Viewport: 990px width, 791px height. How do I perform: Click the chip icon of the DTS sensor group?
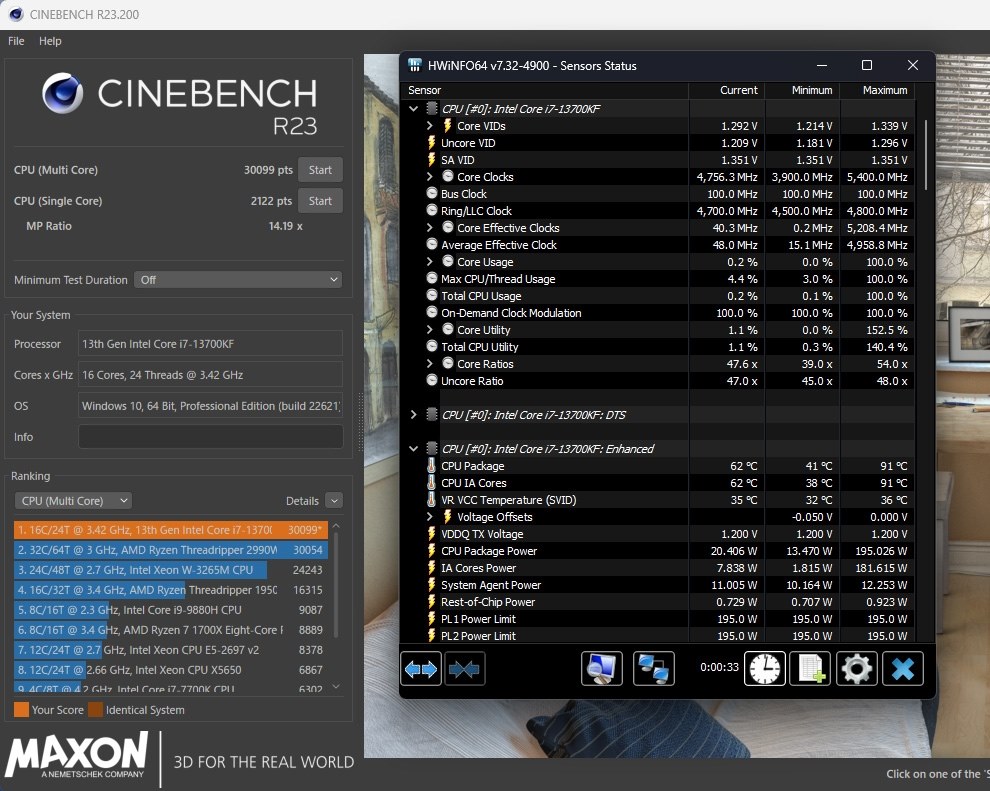click(432, 415)
